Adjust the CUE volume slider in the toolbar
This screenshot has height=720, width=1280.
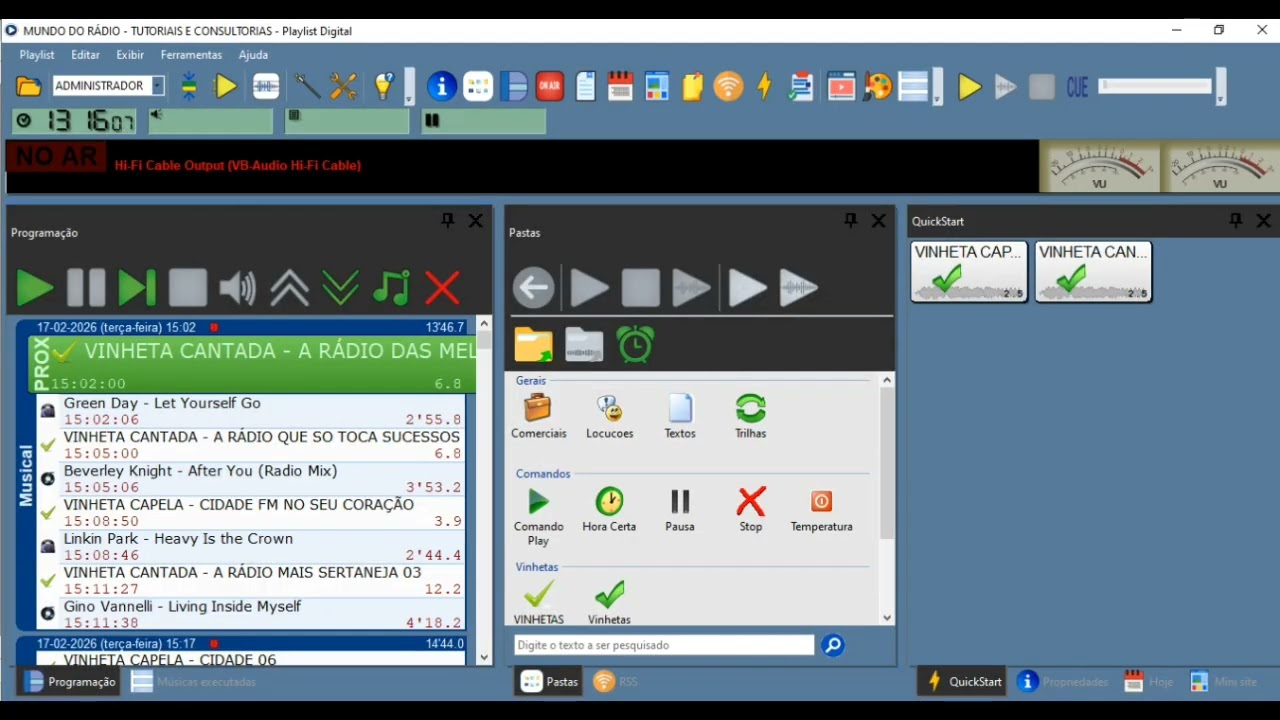(x=1157, y=86)
